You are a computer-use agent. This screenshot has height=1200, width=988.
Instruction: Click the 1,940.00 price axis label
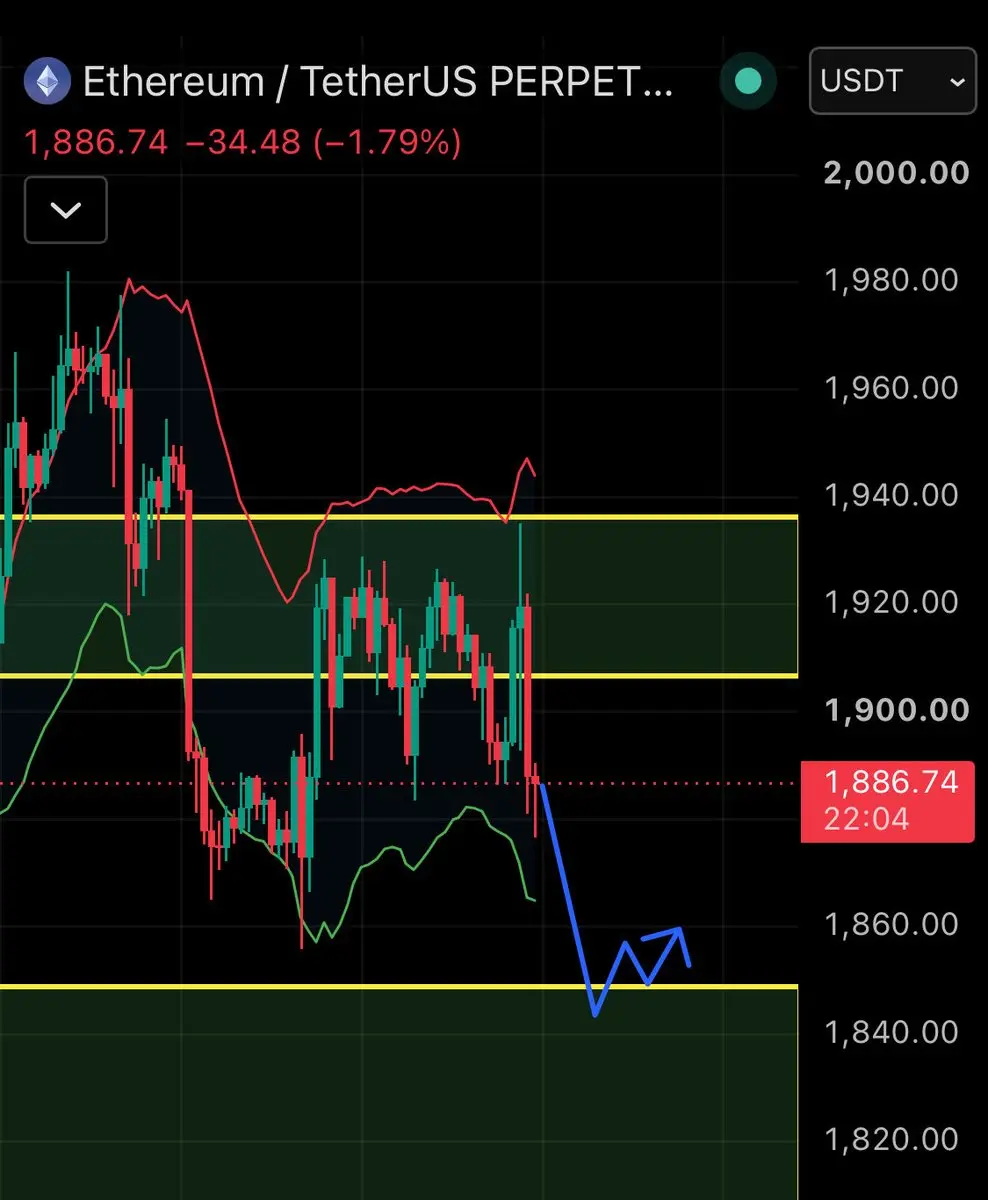click(891, 495)
